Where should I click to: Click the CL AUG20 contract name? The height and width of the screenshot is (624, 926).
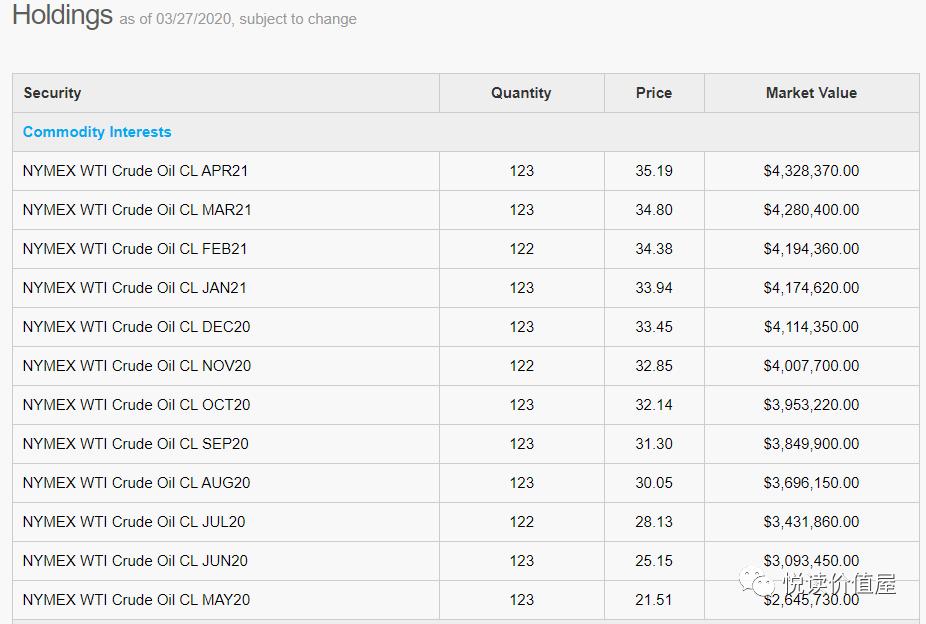tap(136, 483)
